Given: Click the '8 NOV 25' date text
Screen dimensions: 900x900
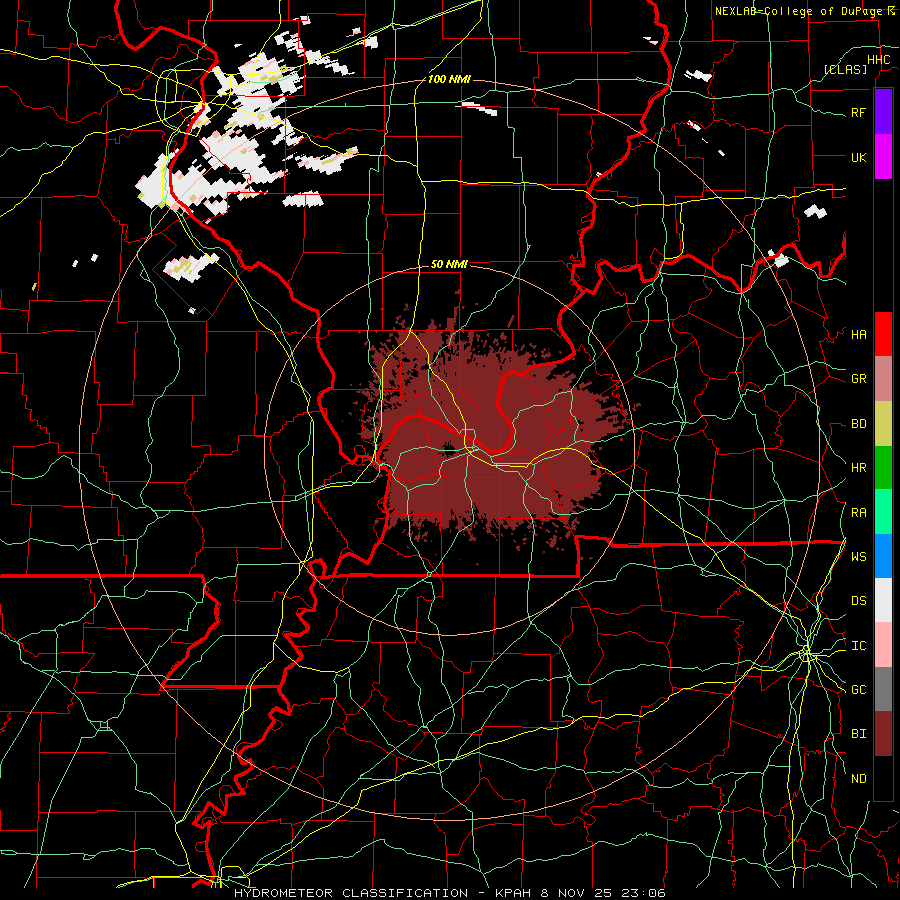Looking at the screenshot, I should [577, 893].
